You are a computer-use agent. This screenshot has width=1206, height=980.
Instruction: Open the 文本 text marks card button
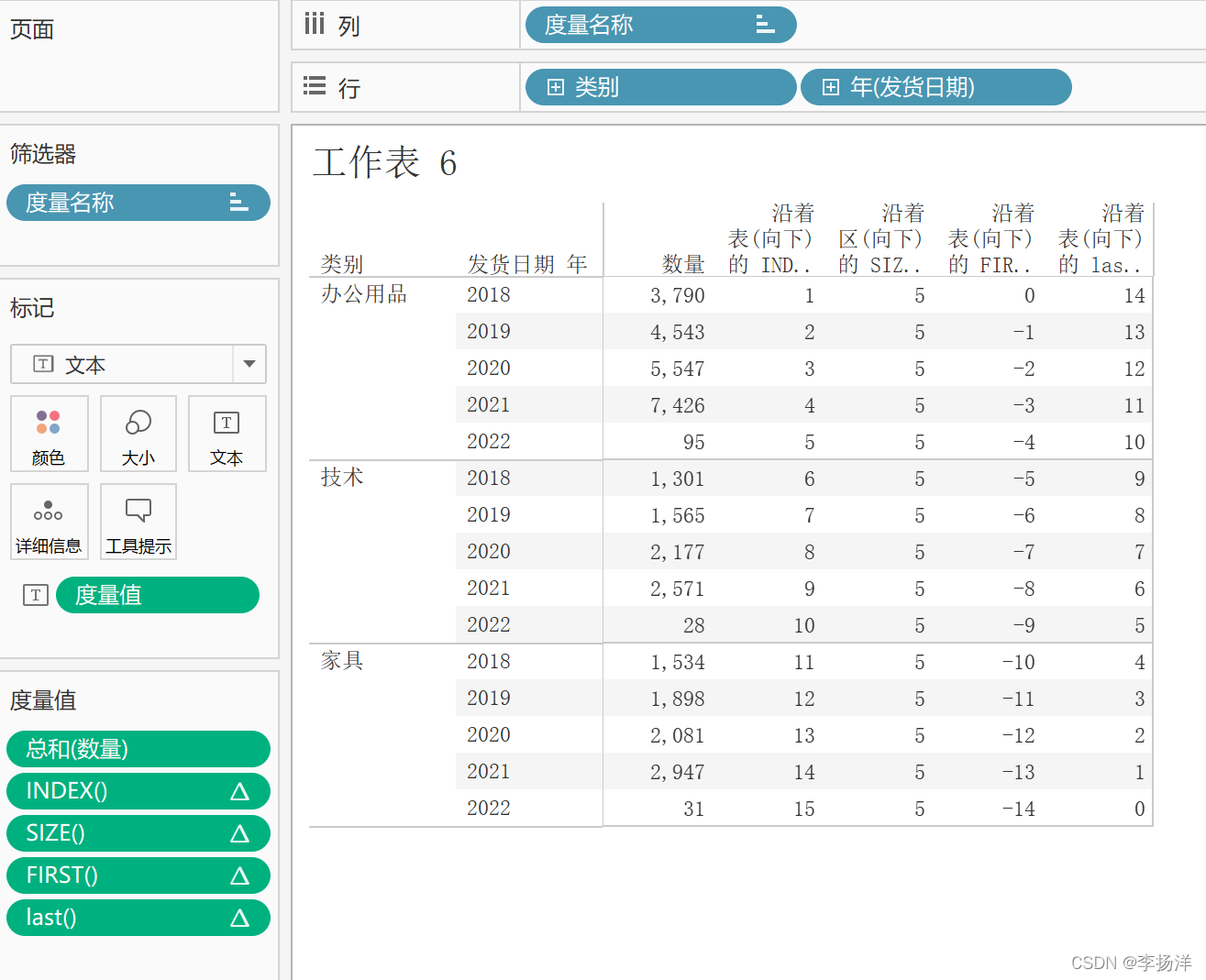tap(227, 434)
